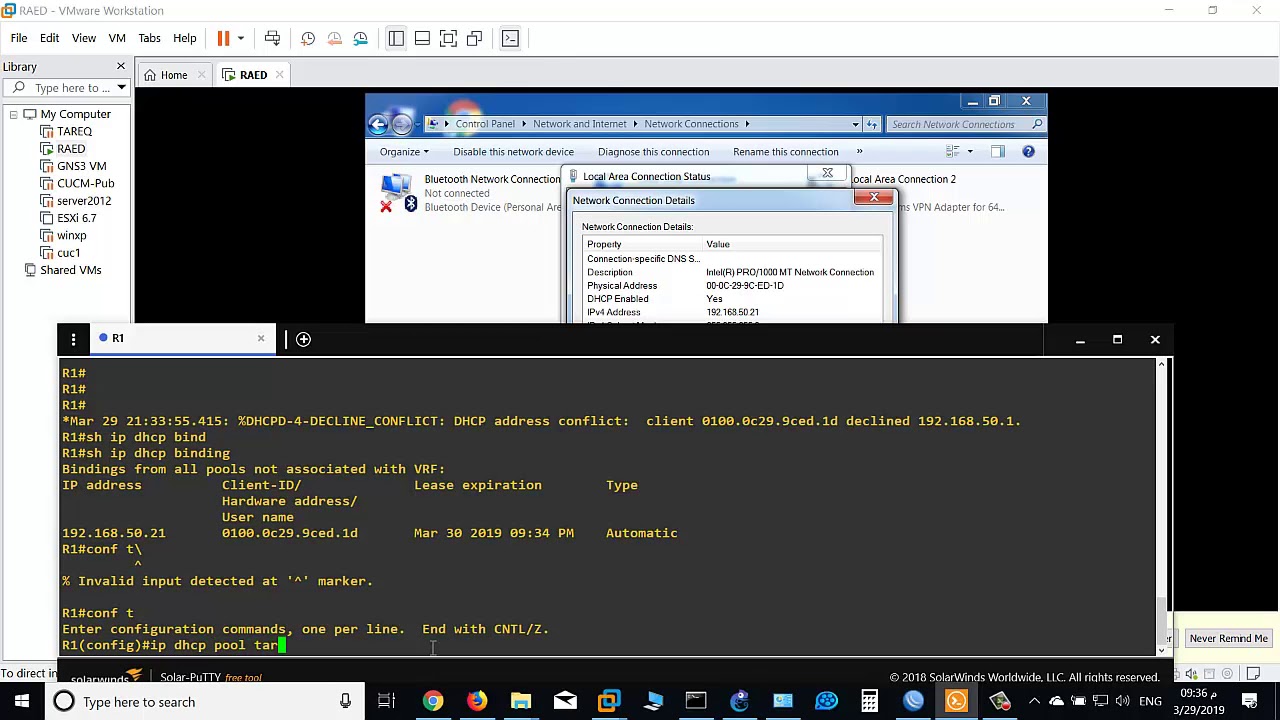Viewport: 1280px width, 720px height.
Task: Open the Tabs menu
Action: coord(149,38)
